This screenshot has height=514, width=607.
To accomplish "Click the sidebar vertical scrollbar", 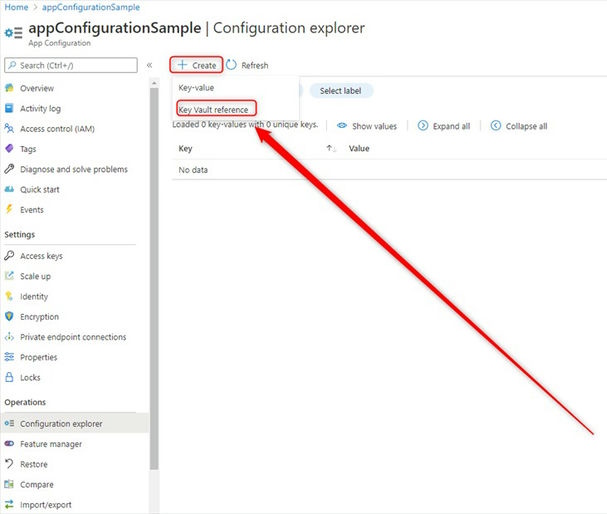I will (x=154, y=279).
